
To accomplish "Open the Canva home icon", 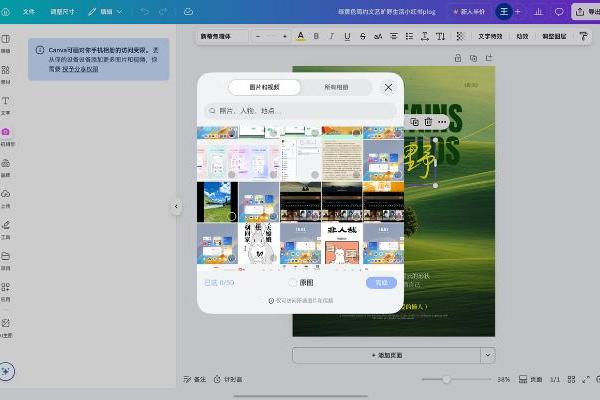I will (5, 12).
